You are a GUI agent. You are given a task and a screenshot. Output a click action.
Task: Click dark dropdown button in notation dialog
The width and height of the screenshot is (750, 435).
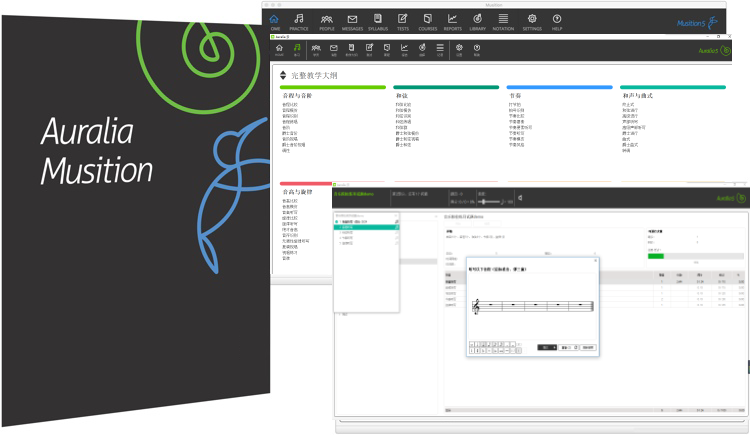[x=547, y=347]
